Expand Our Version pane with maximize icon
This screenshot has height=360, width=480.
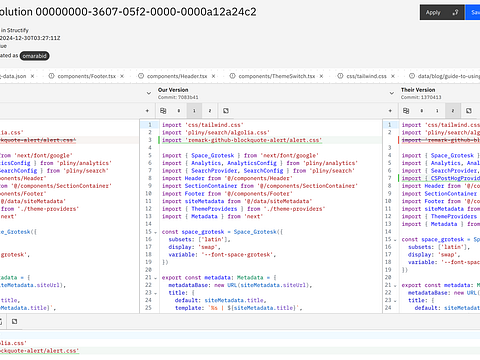click(x=226, y=111)
